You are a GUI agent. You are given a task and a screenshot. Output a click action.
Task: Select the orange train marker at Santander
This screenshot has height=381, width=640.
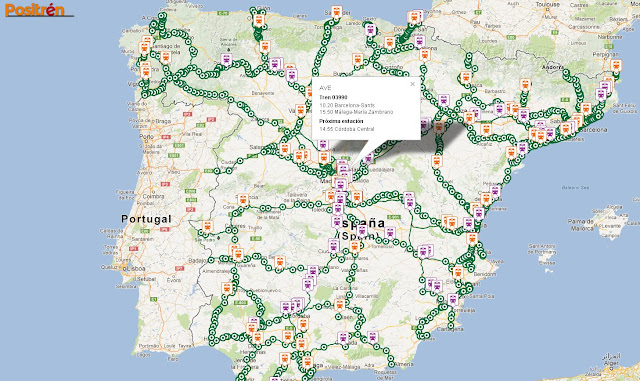click(337, 11)
